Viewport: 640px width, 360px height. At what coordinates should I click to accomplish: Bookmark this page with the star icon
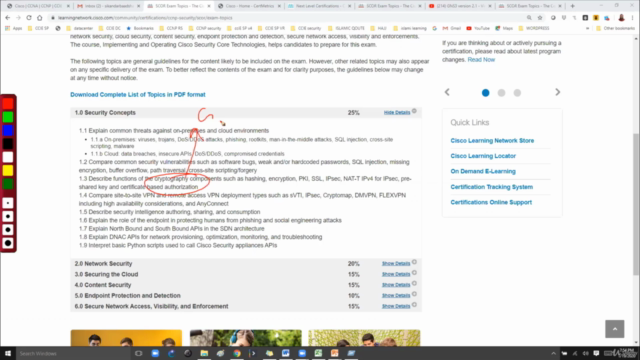(x=540, y=18)
